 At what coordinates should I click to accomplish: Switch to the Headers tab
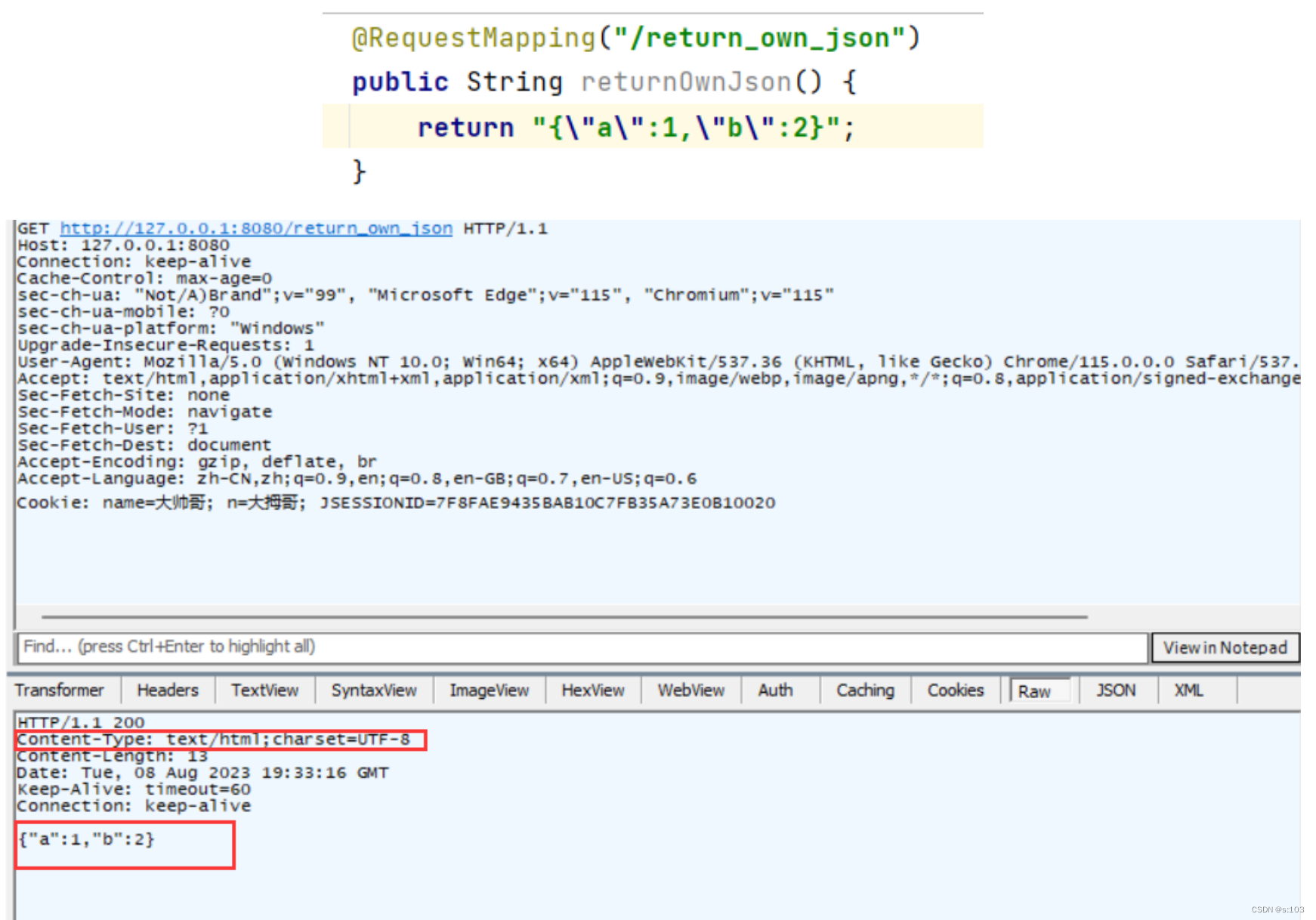tap(168, 690)
